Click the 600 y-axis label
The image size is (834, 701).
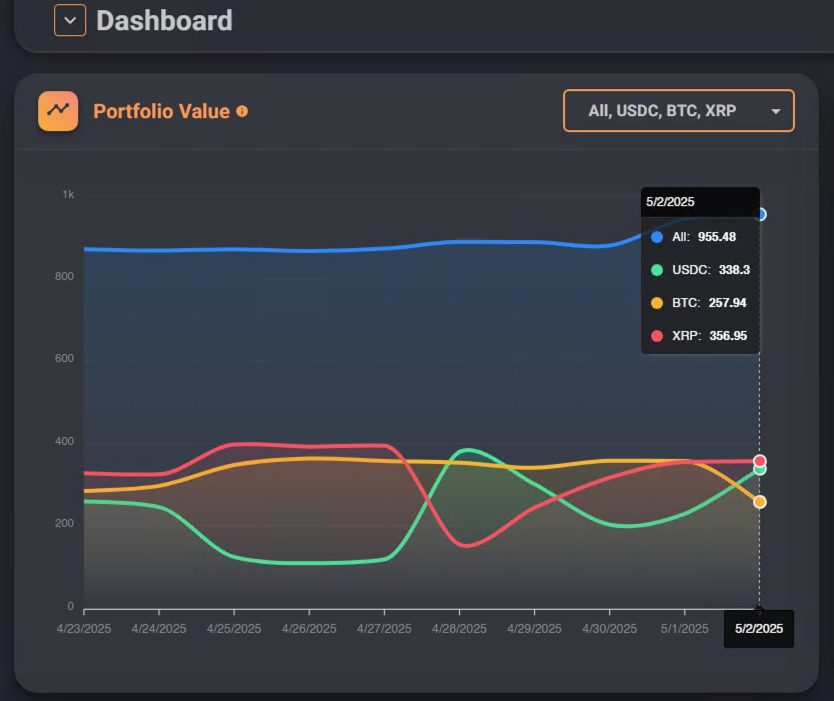pos(64,358)
